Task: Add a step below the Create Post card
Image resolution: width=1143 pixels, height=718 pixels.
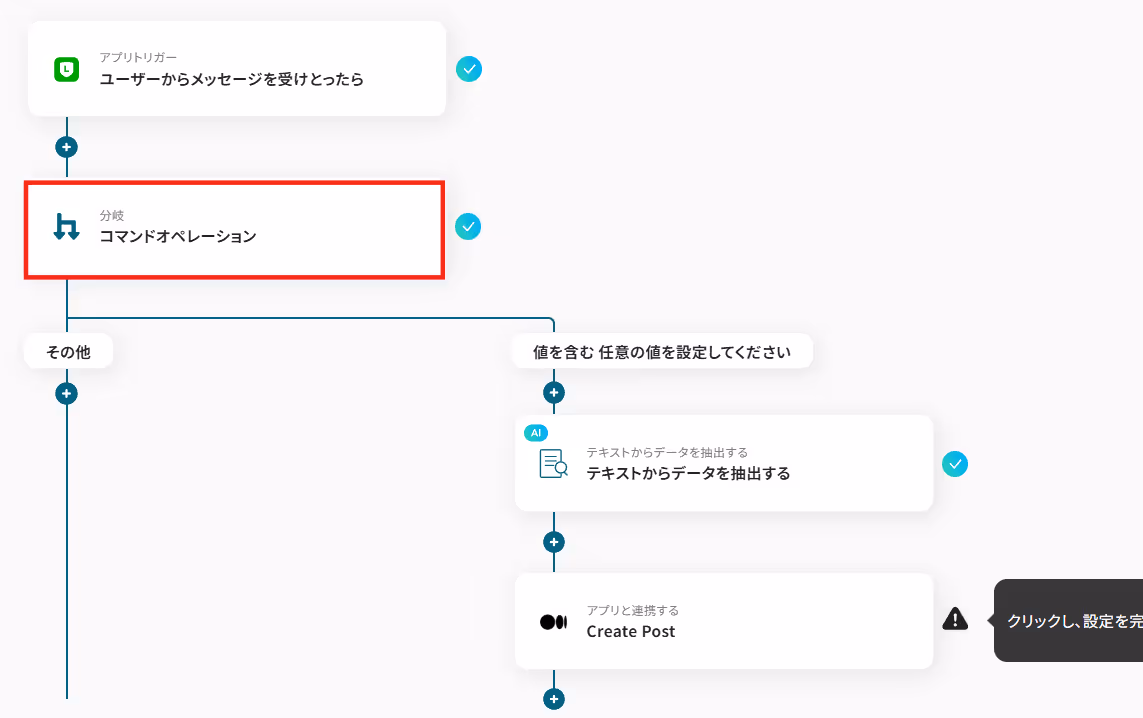Action: point(554,699)
